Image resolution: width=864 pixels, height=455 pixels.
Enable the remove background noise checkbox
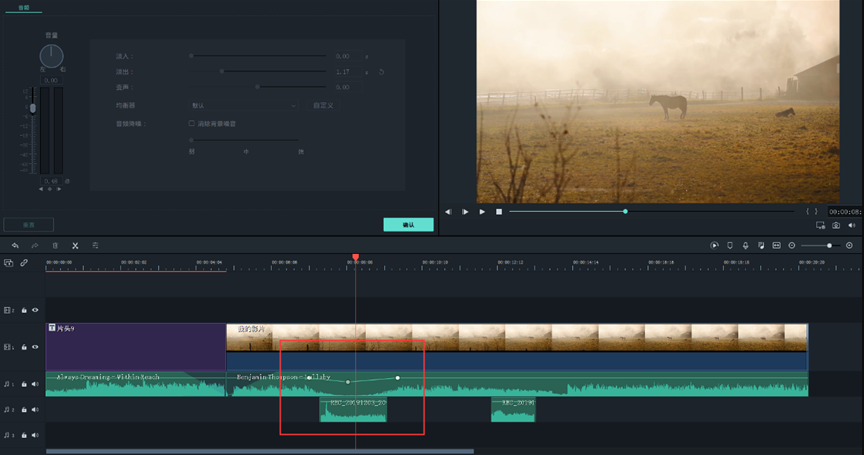[x=192, y=124]
